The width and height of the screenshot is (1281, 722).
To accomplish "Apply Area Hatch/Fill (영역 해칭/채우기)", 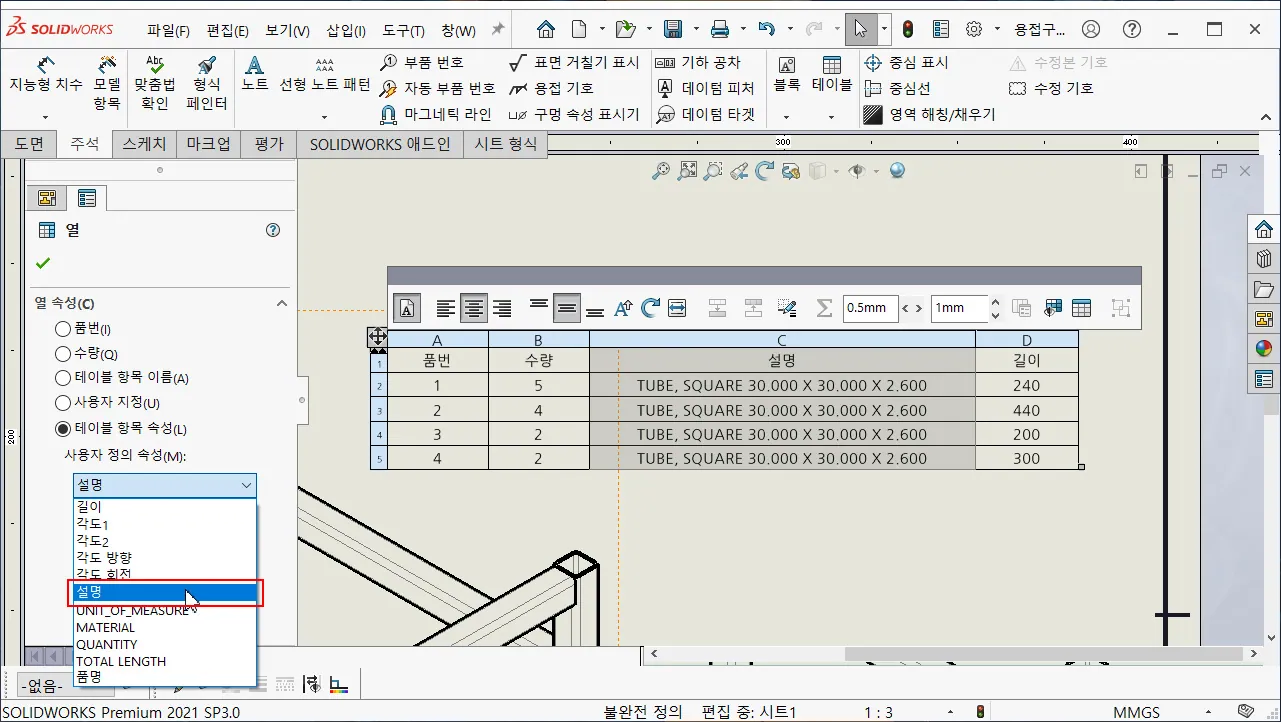I will [x=929, y=114].
